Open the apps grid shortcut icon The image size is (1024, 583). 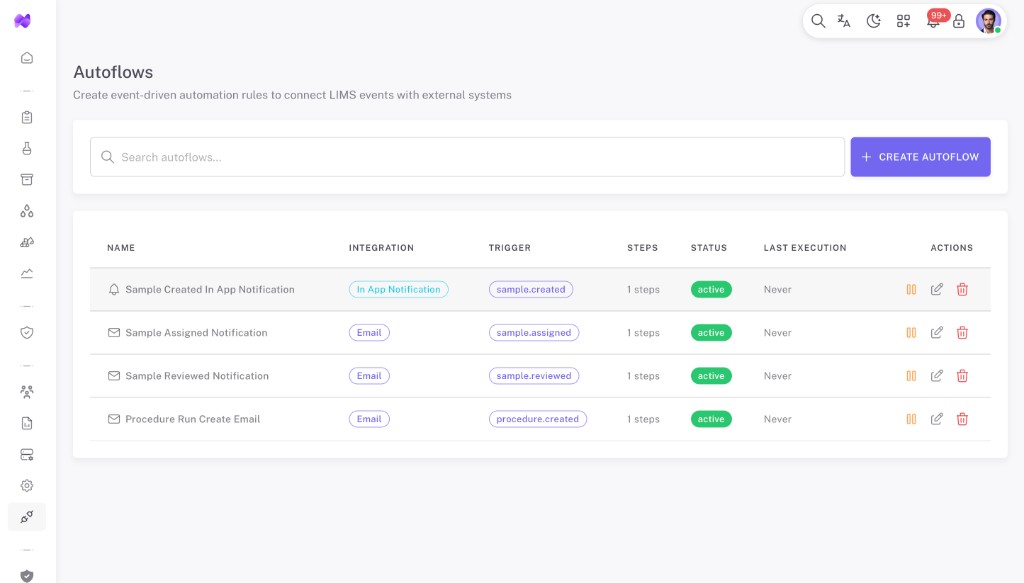coord(903,21)
